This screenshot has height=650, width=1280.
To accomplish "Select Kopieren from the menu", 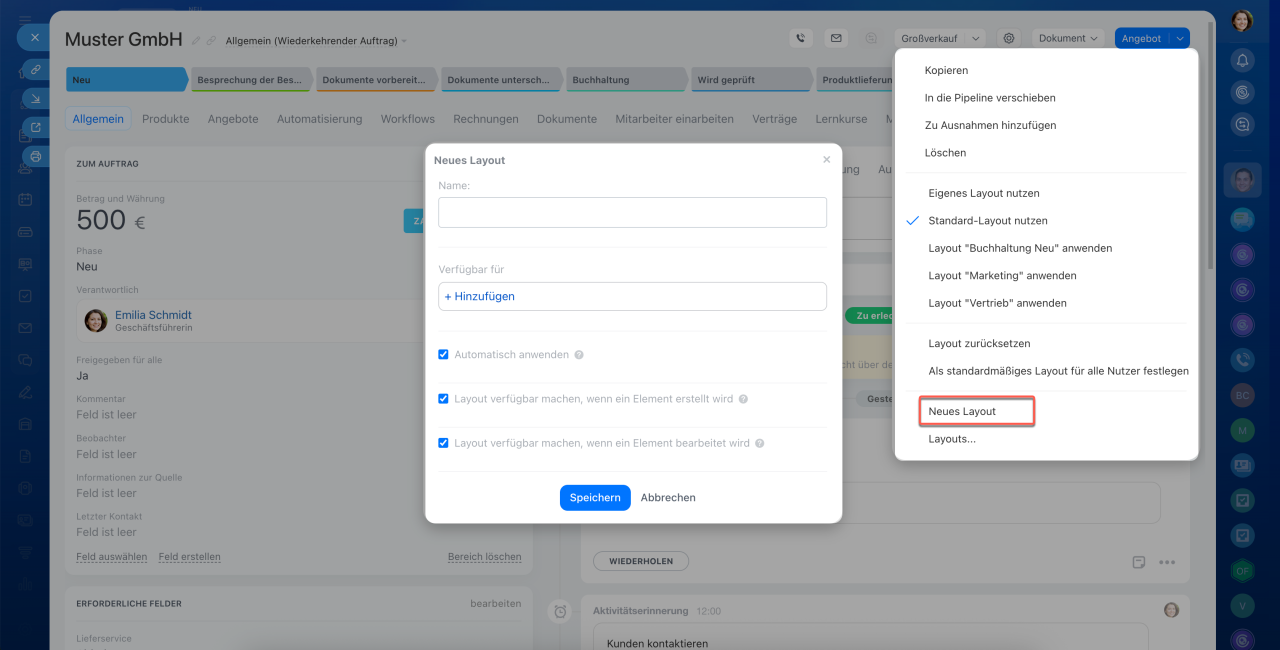I will 946,71.
